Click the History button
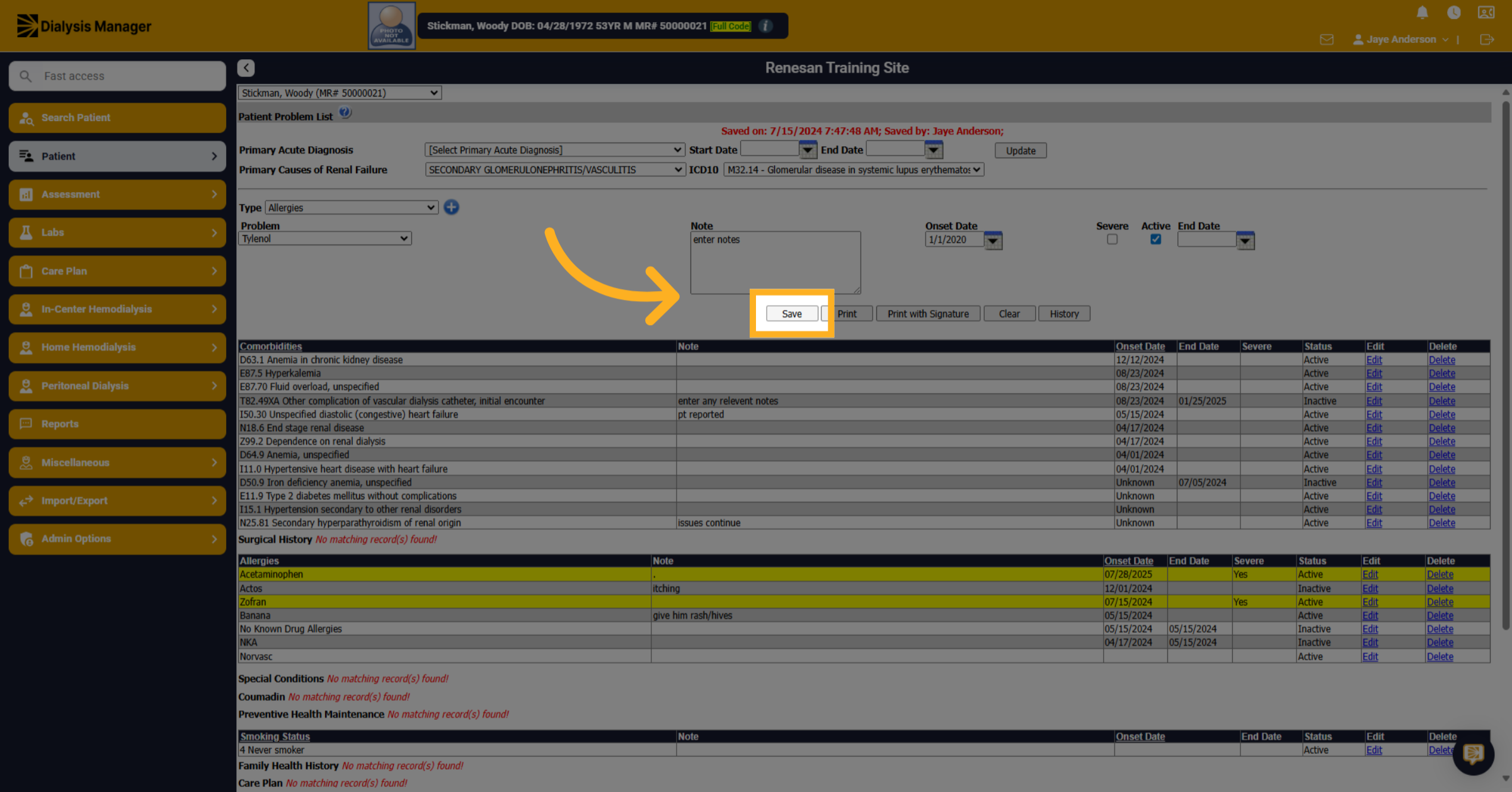The height and width of the screenshot is (792, 1512). (1064, 314)
